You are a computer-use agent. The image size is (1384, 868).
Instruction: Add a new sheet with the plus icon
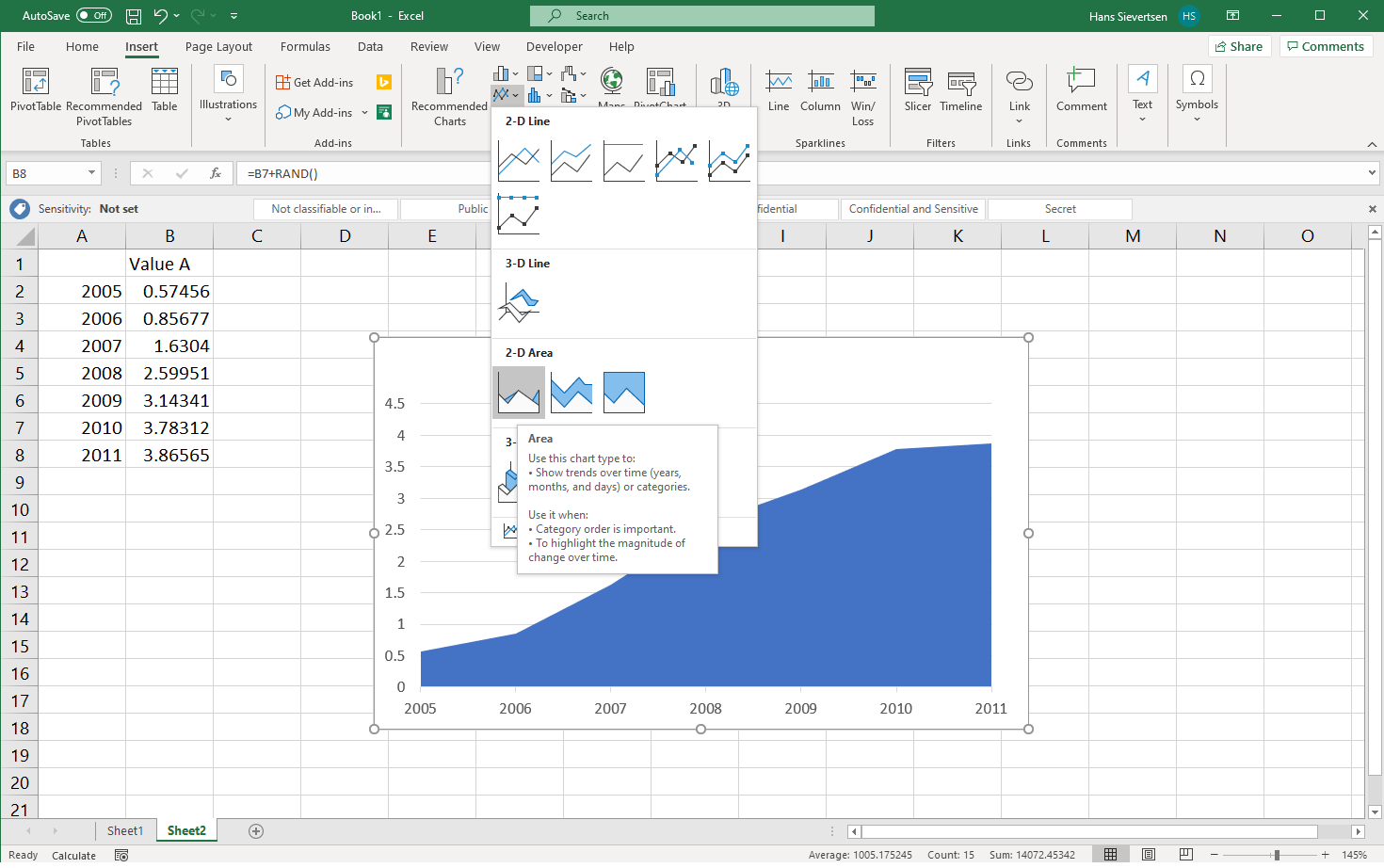click(256, 830)
